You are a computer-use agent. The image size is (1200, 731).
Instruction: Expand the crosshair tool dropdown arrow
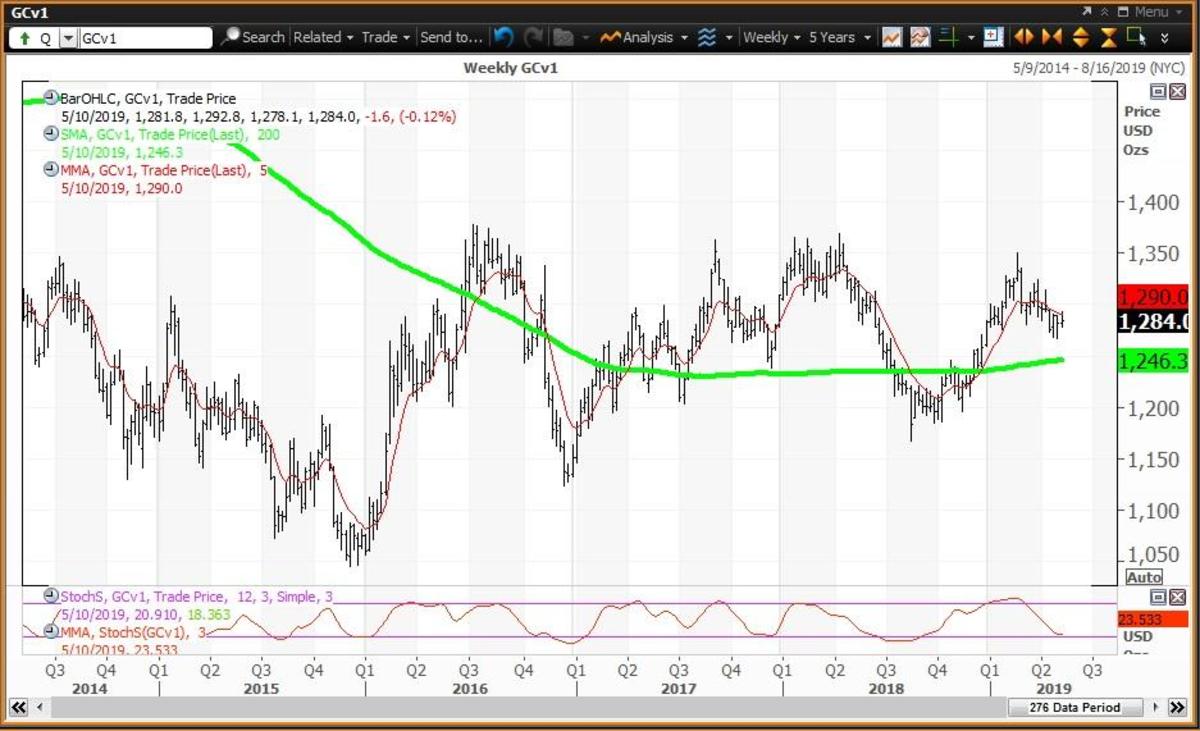(971, 38)
